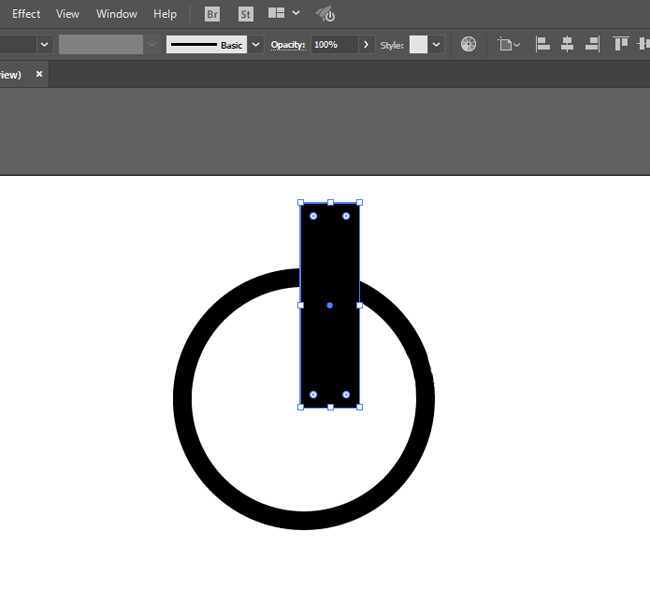Expand the Opacity value arrow
The image size is (650, 589).
pyautogui.click(x=366, y=45)
